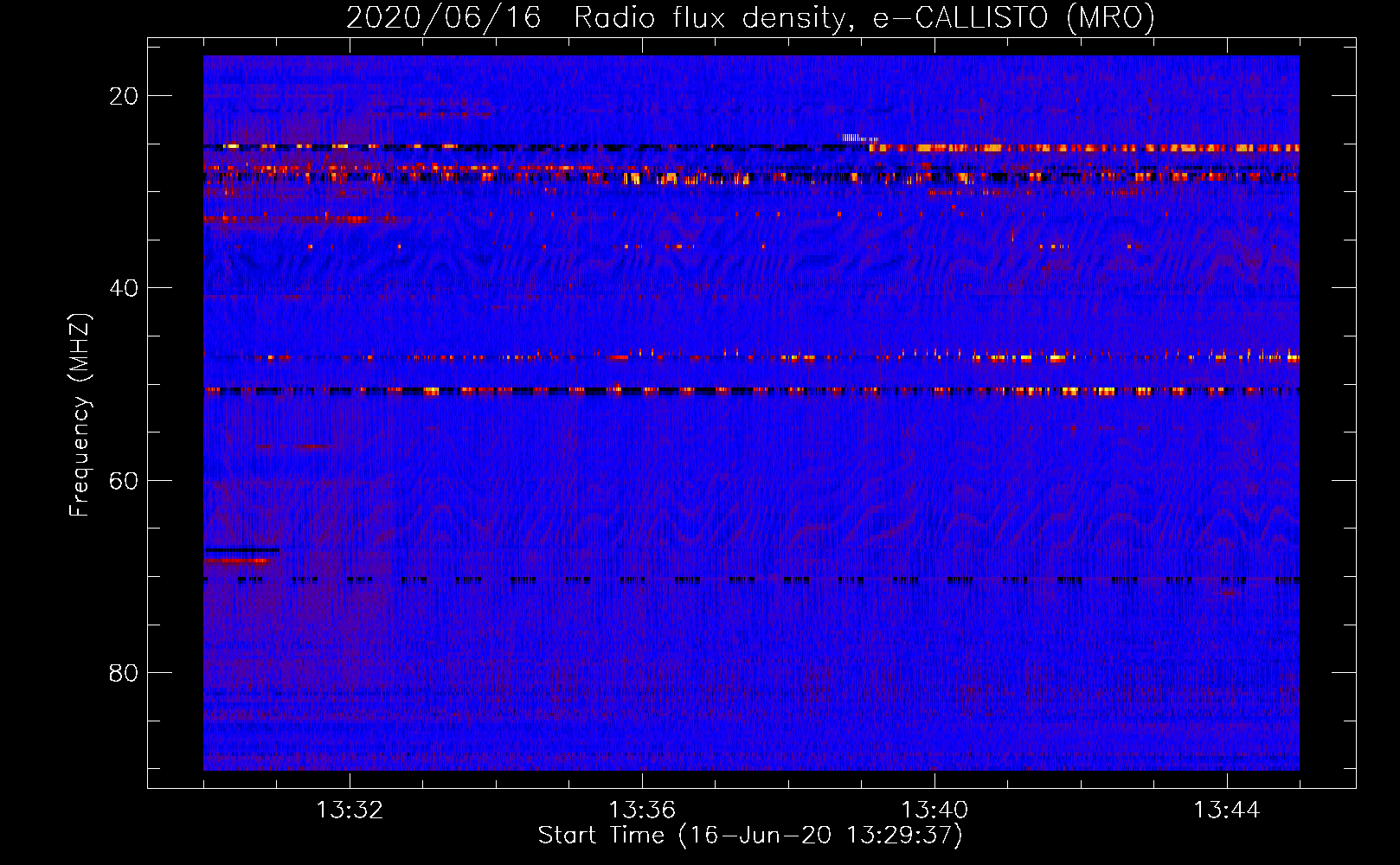1400x865 pixels.
Task: Click the "Start Time (16-Jun-20 13:29:37)" axis label
Action: 750,836
